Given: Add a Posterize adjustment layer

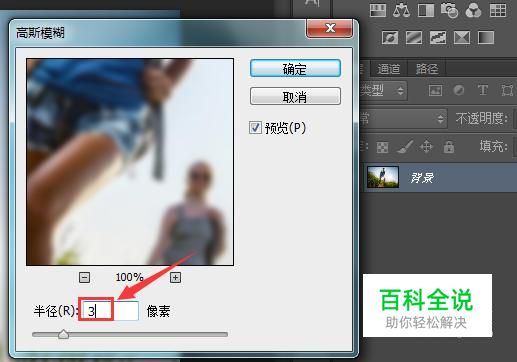Looking at the screenshot, I should (414, 37).
